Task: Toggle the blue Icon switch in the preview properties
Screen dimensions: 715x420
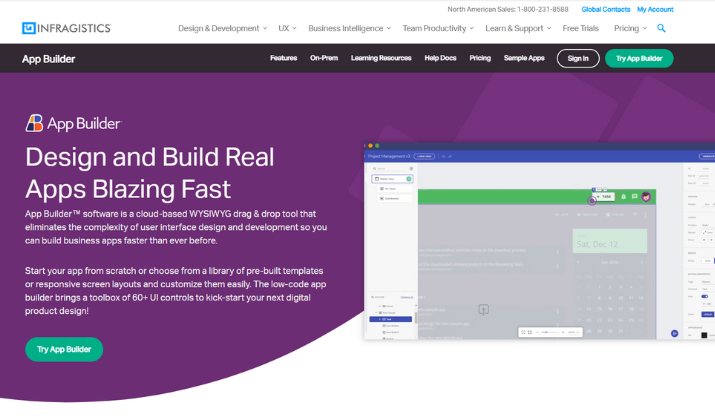Action: (x=705, y=296)
